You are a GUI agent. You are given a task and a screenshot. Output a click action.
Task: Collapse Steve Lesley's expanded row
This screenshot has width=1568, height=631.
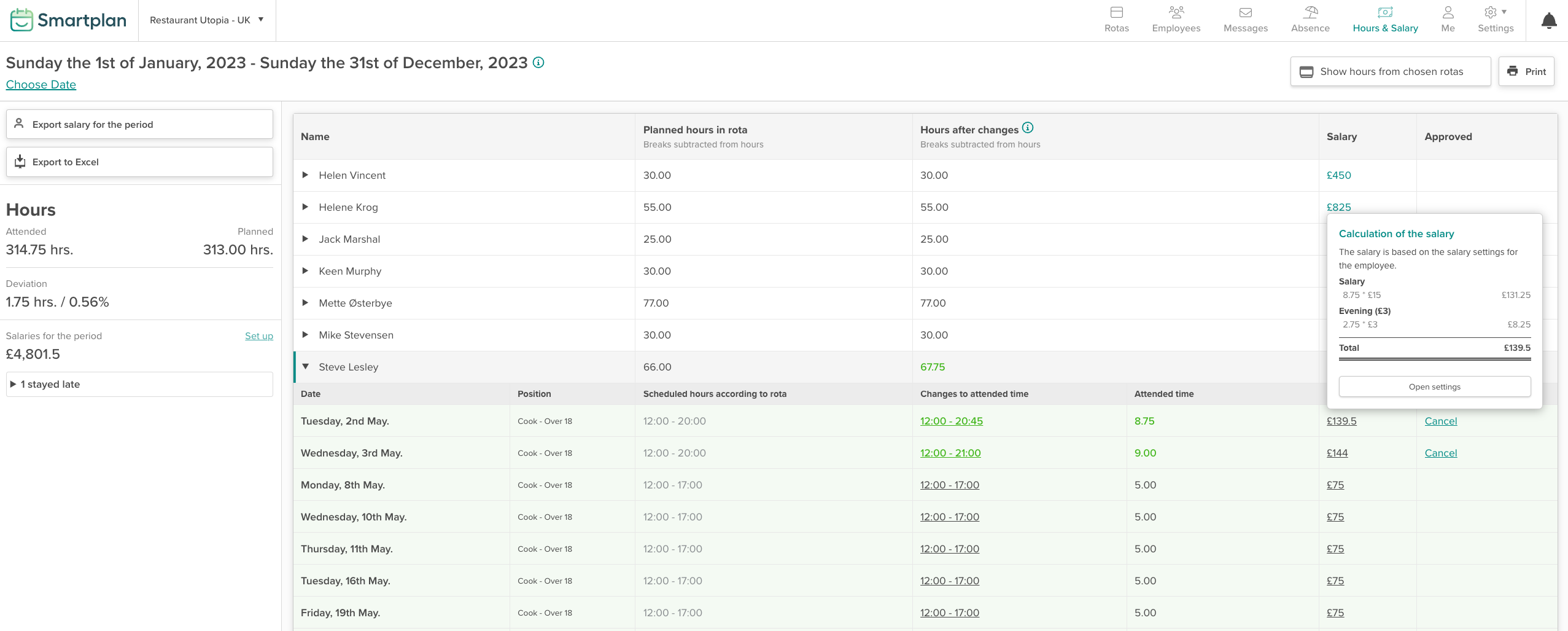(x=305, y=367)
